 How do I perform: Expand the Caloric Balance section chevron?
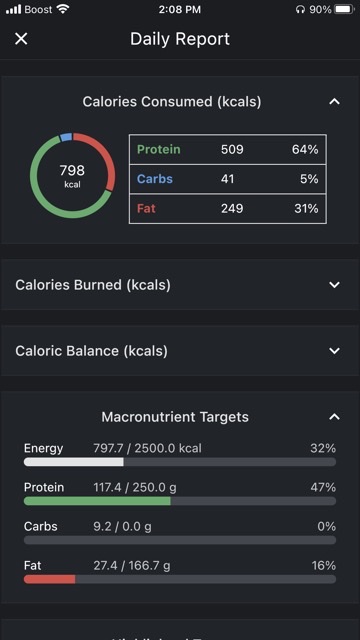coord(334,351)
